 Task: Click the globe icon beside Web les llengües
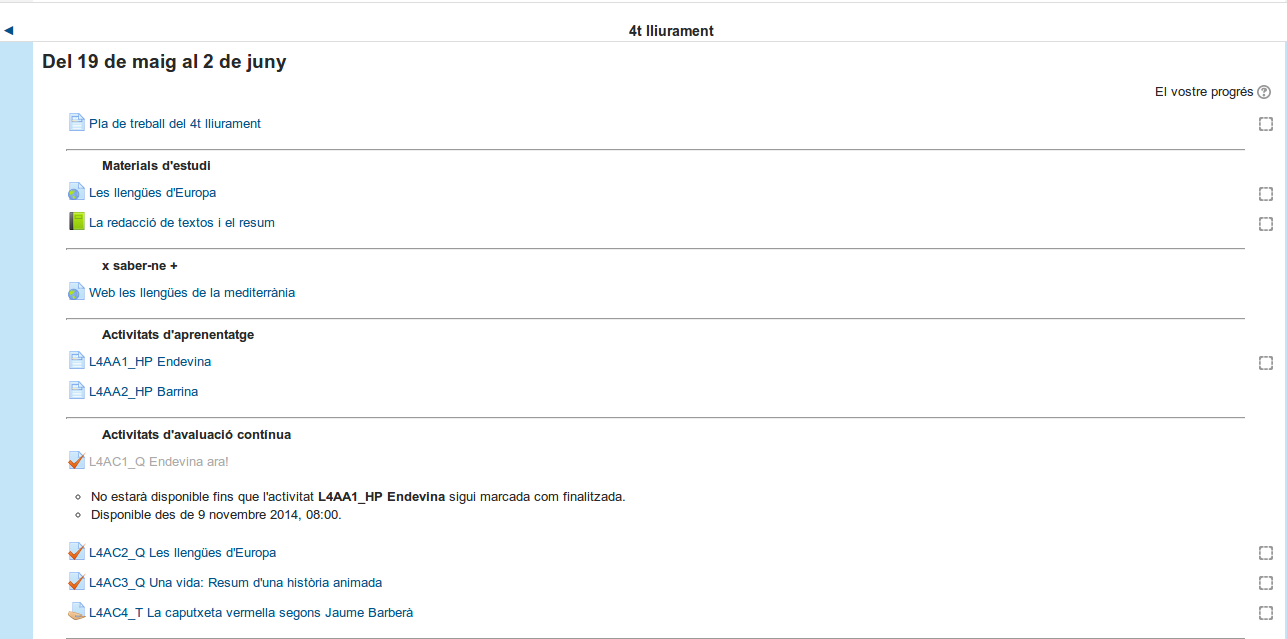pos(76,293)
